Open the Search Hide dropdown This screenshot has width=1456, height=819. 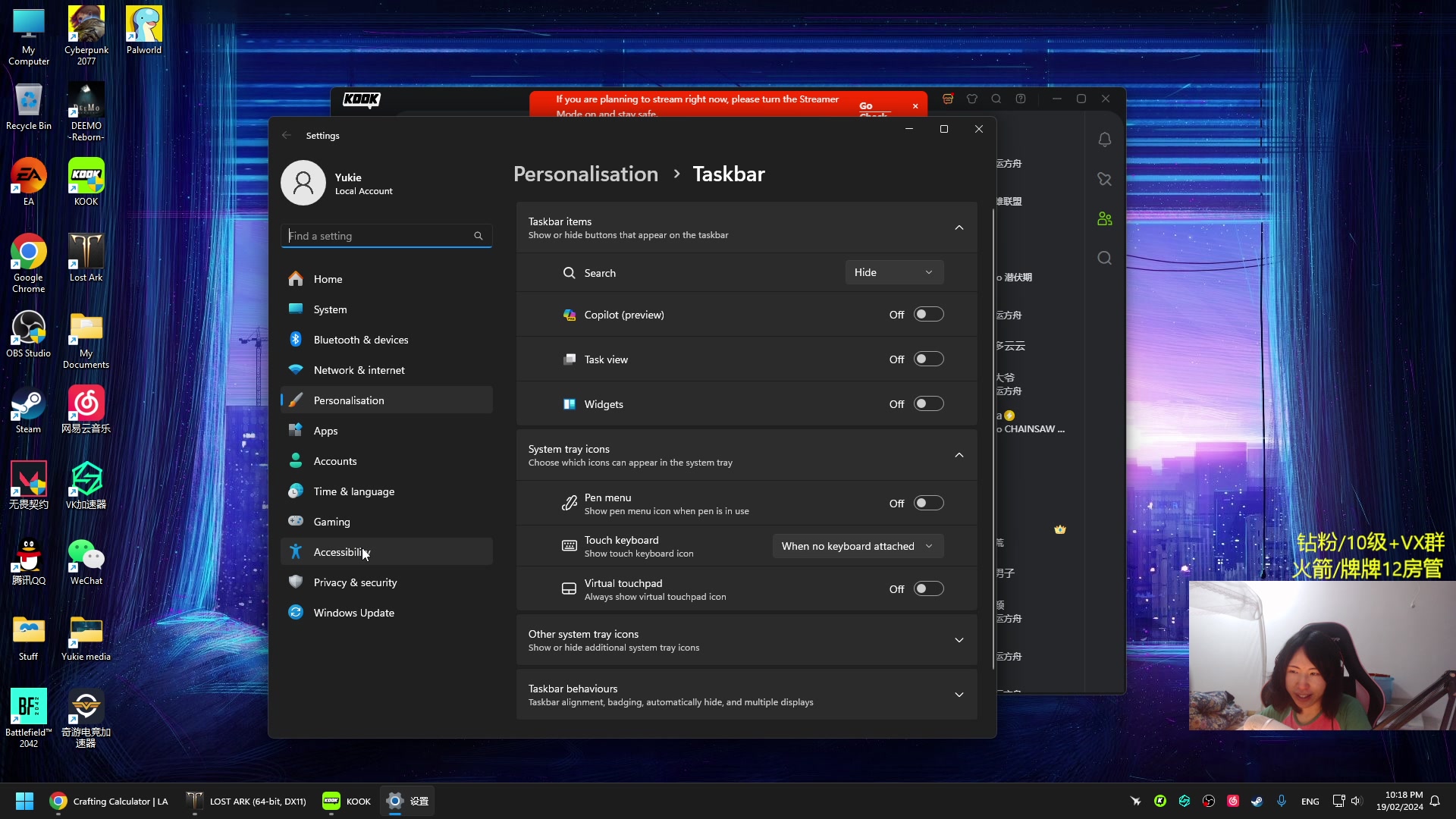pos(894,272)
